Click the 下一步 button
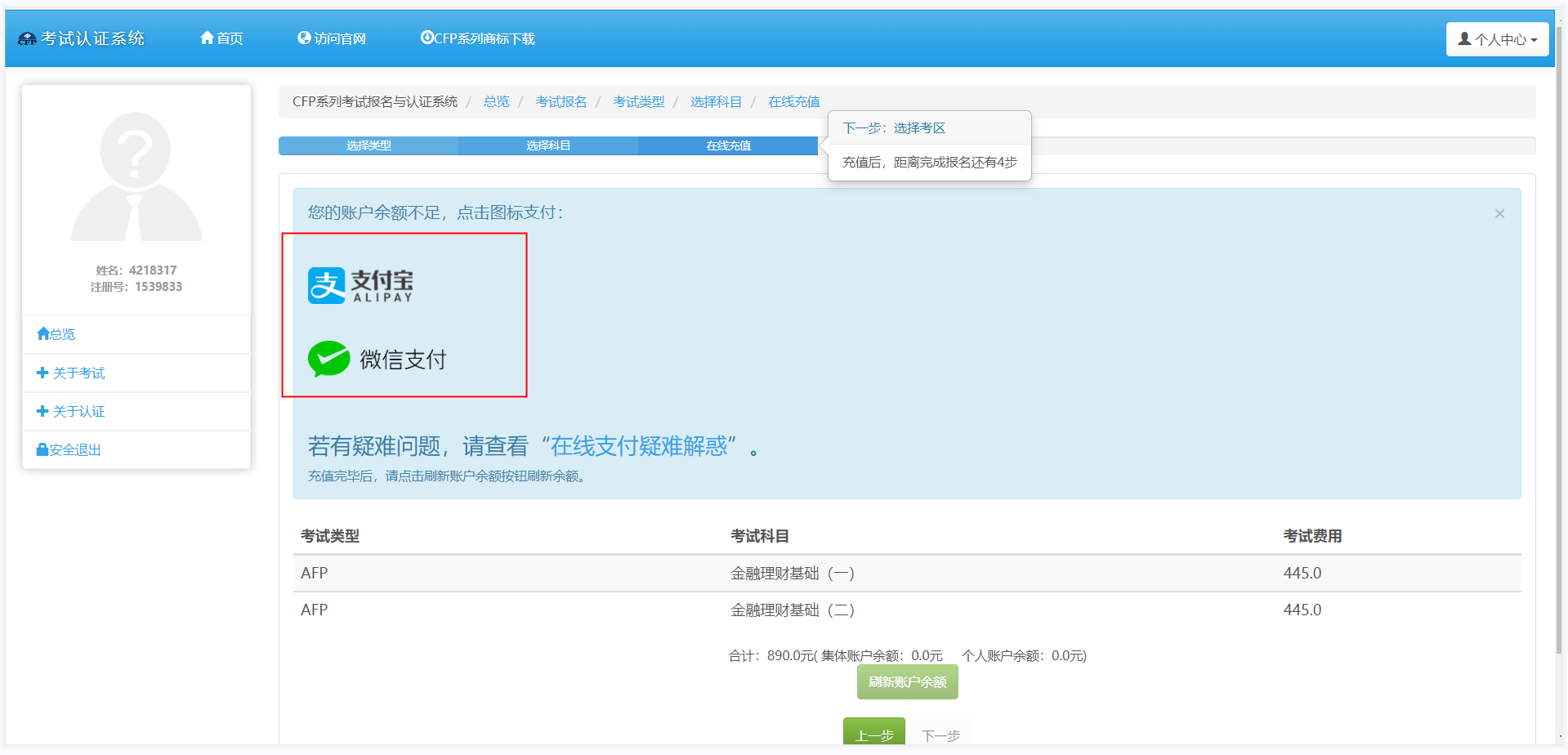This screenshot has width=1568, height=755. pyautogui.click(x=940, y=734)
